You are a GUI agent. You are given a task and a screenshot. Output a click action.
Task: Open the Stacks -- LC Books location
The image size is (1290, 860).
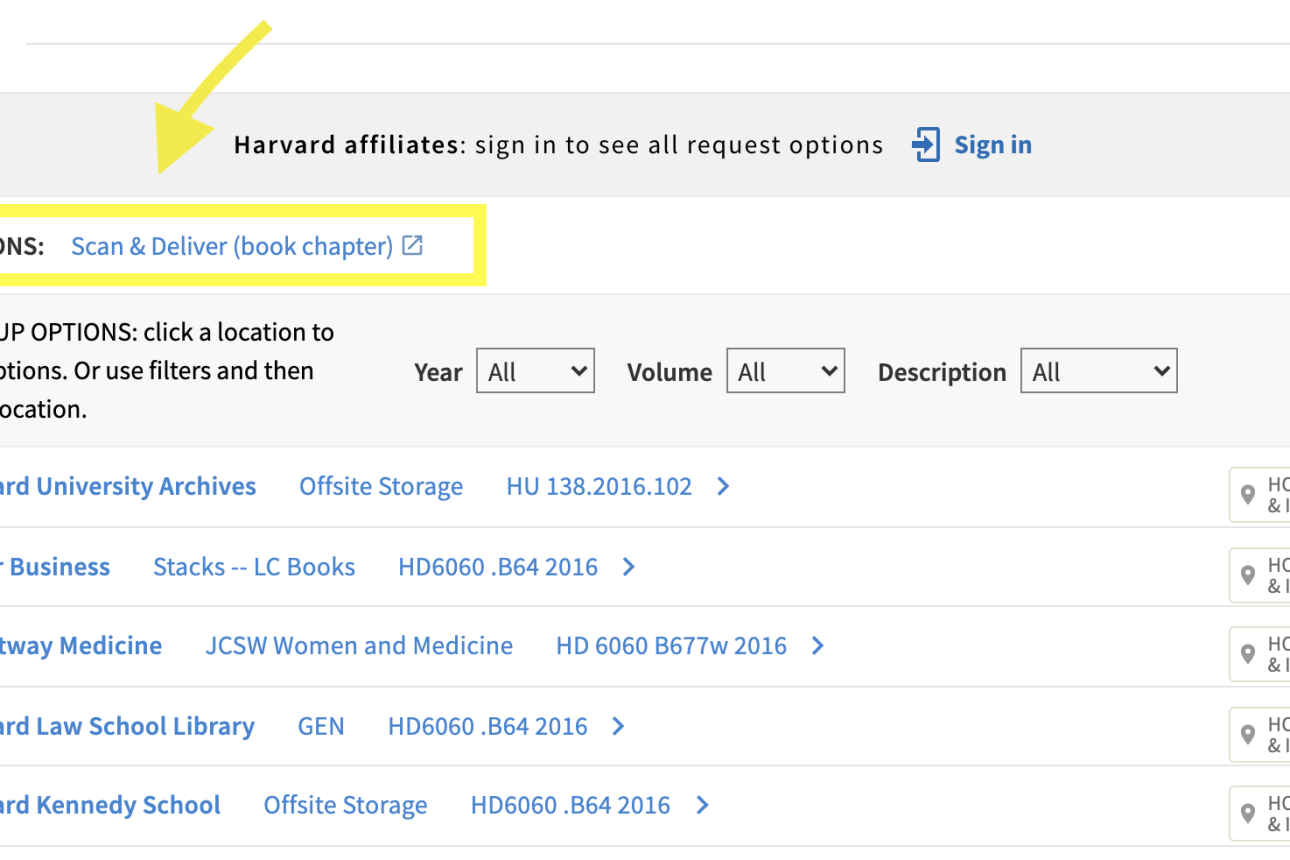pyautogui.click(x=254, y=567)
